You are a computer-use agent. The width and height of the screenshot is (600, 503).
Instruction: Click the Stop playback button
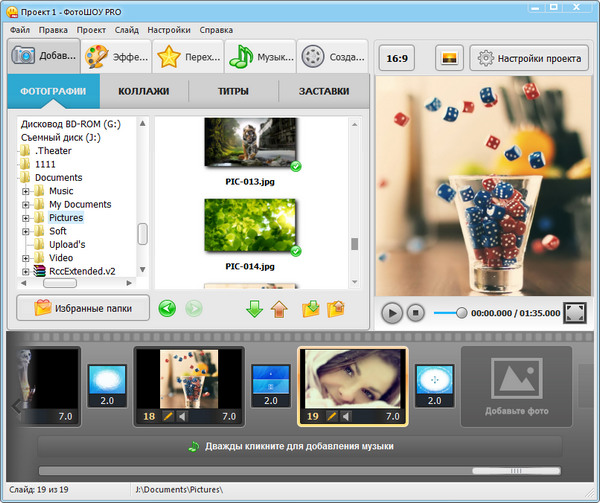(416, 313)
